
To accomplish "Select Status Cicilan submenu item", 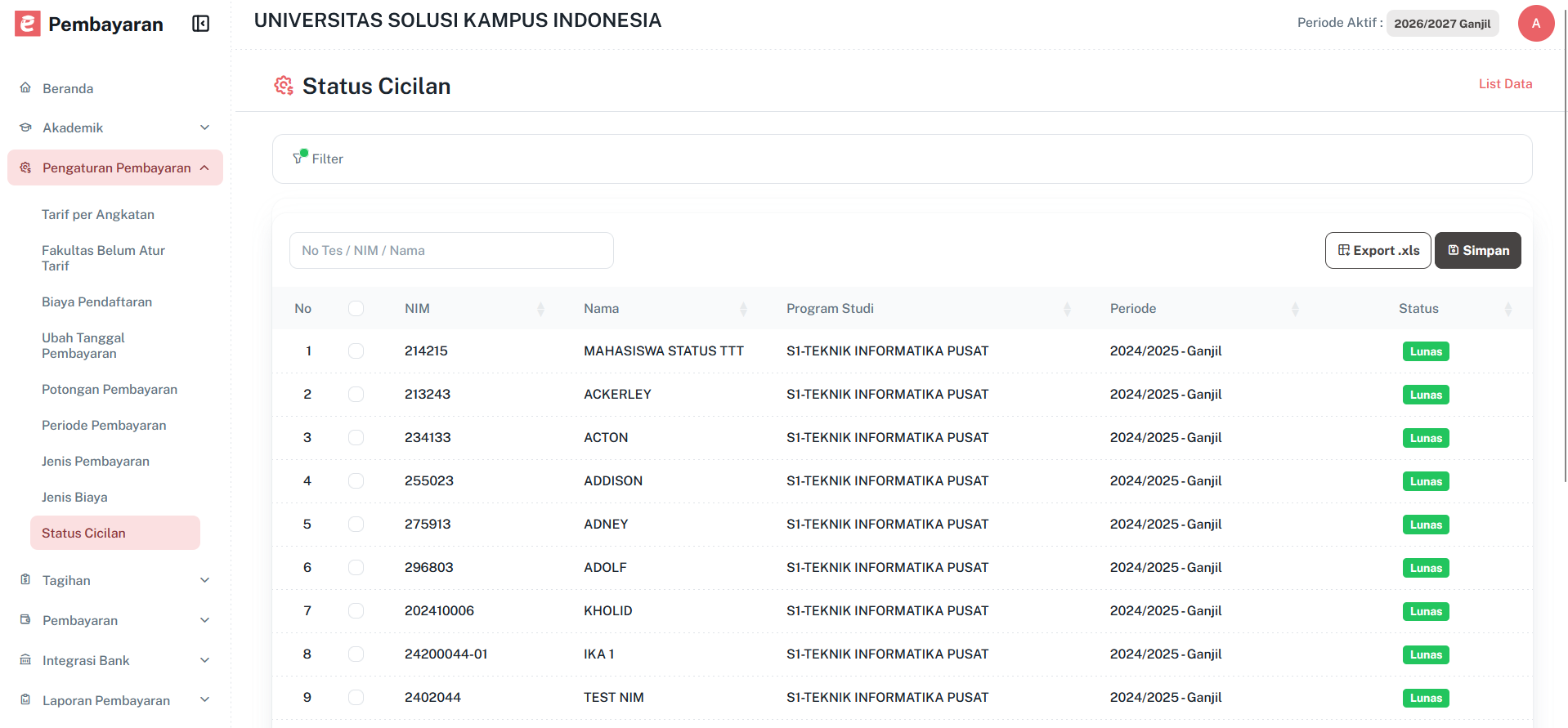I will (115, 533).
